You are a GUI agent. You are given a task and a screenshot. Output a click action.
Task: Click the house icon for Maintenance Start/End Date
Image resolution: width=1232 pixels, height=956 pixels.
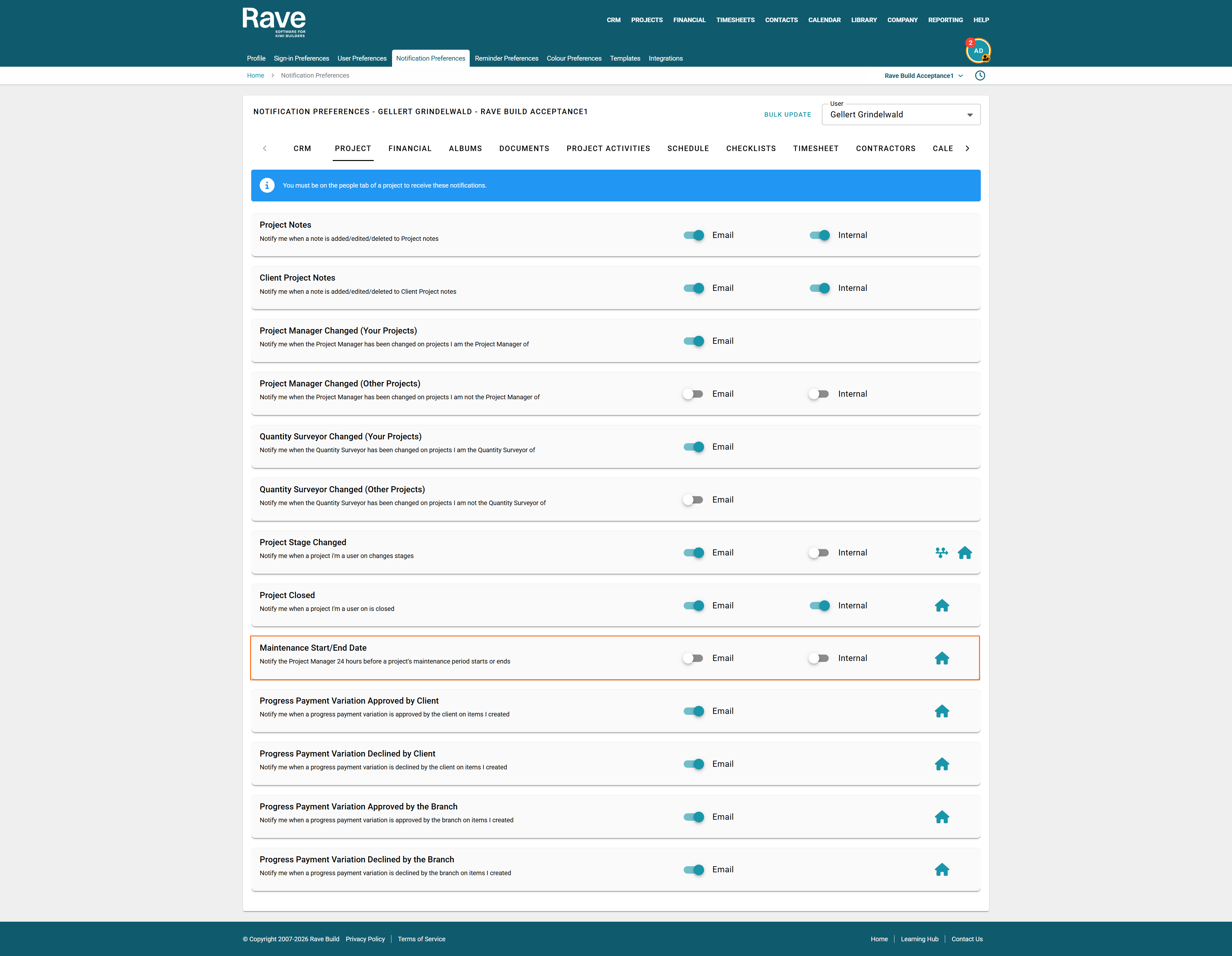coord(942,658)
